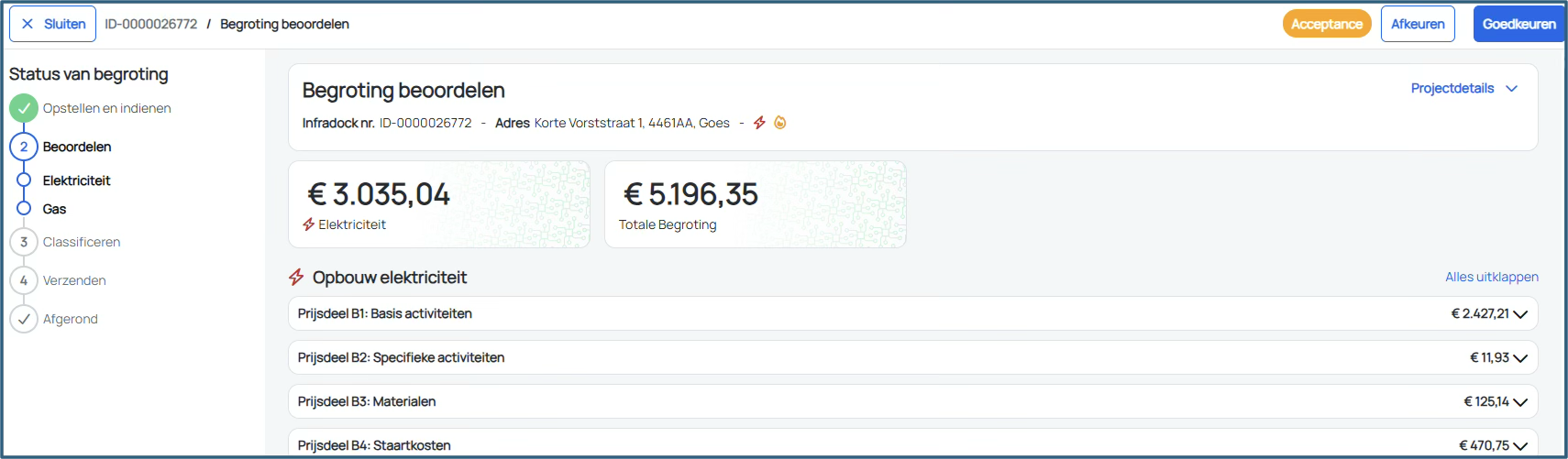This screenshot has width=1568, height=459.
Task: Select the Gas sub-step marker
Action: (x=24, y=209)
